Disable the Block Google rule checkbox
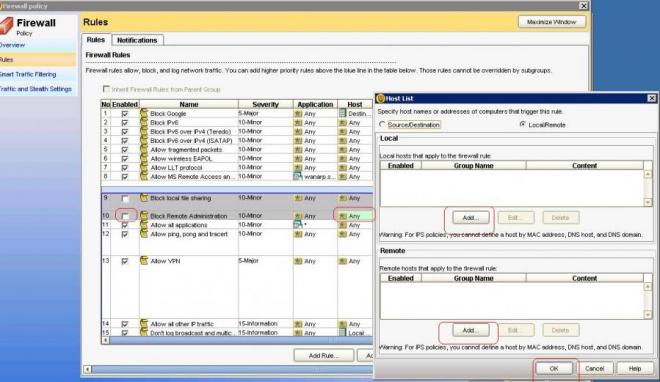Image resolution: width=660 pixels, height=382 pixels. click(x=125, y=114)
